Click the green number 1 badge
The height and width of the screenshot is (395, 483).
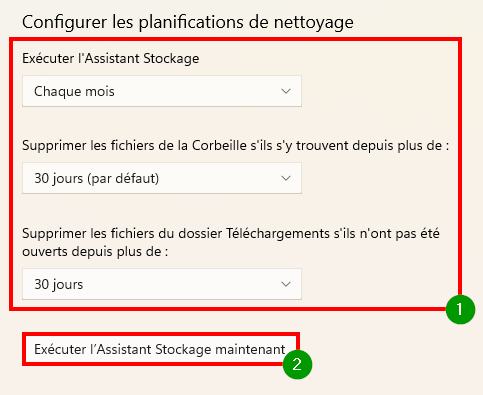[x=460, y=309]
